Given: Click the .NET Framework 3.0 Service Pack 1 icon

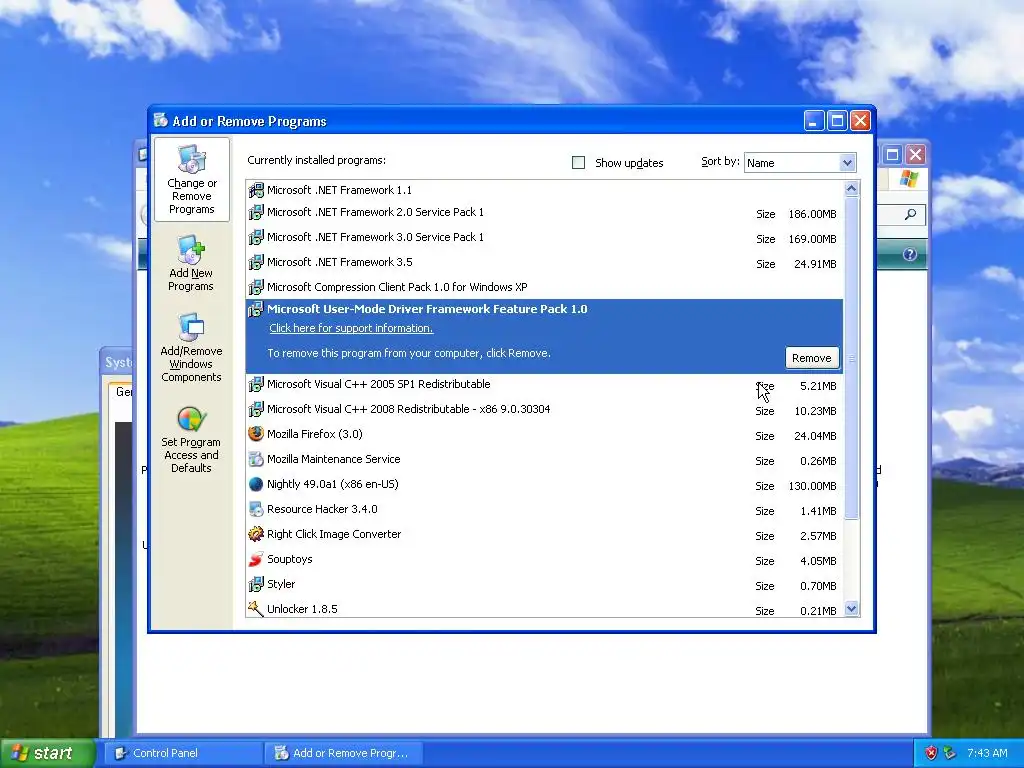Looking at the screenshot, I should [x=256, y=237].
